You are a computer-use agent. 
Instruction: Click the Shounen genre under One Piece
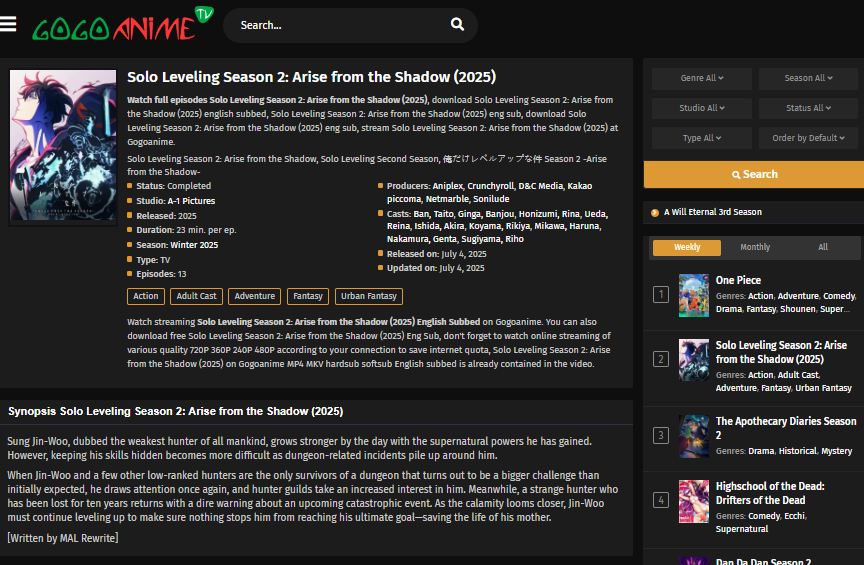[x=797, y=309]
